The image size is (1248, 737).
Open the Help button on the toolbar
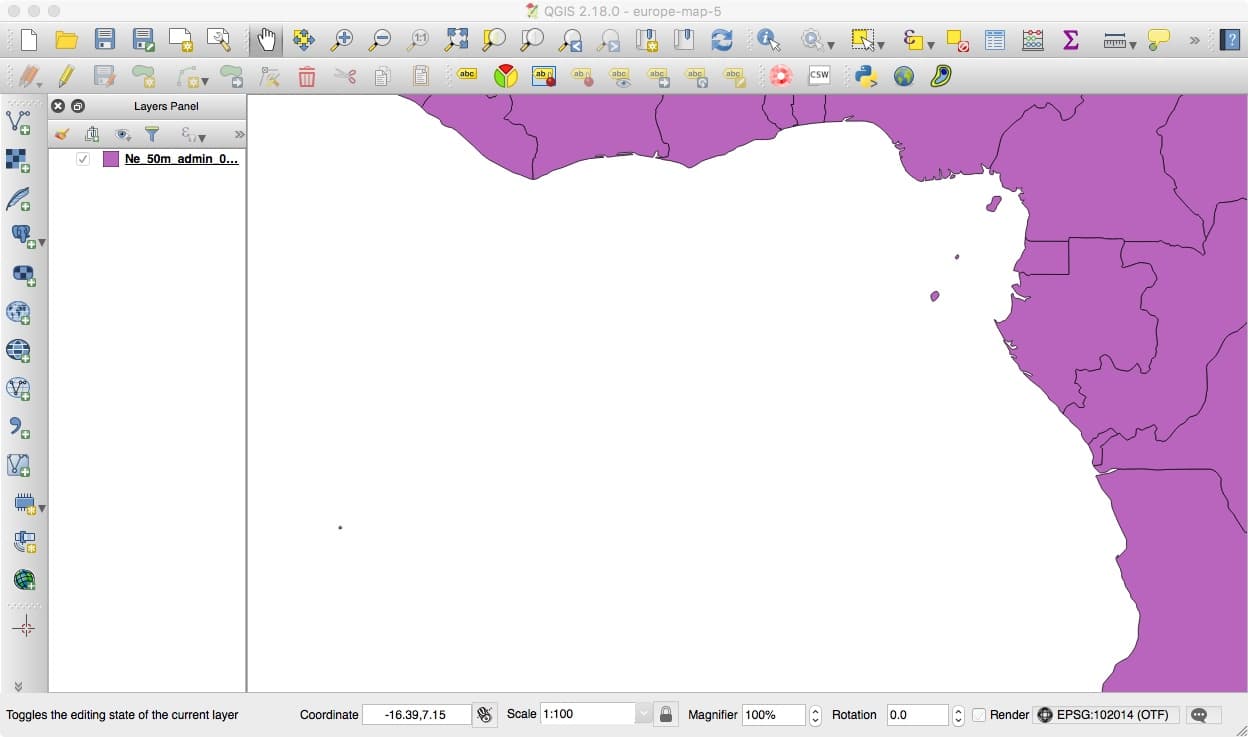click(1231, 40)
